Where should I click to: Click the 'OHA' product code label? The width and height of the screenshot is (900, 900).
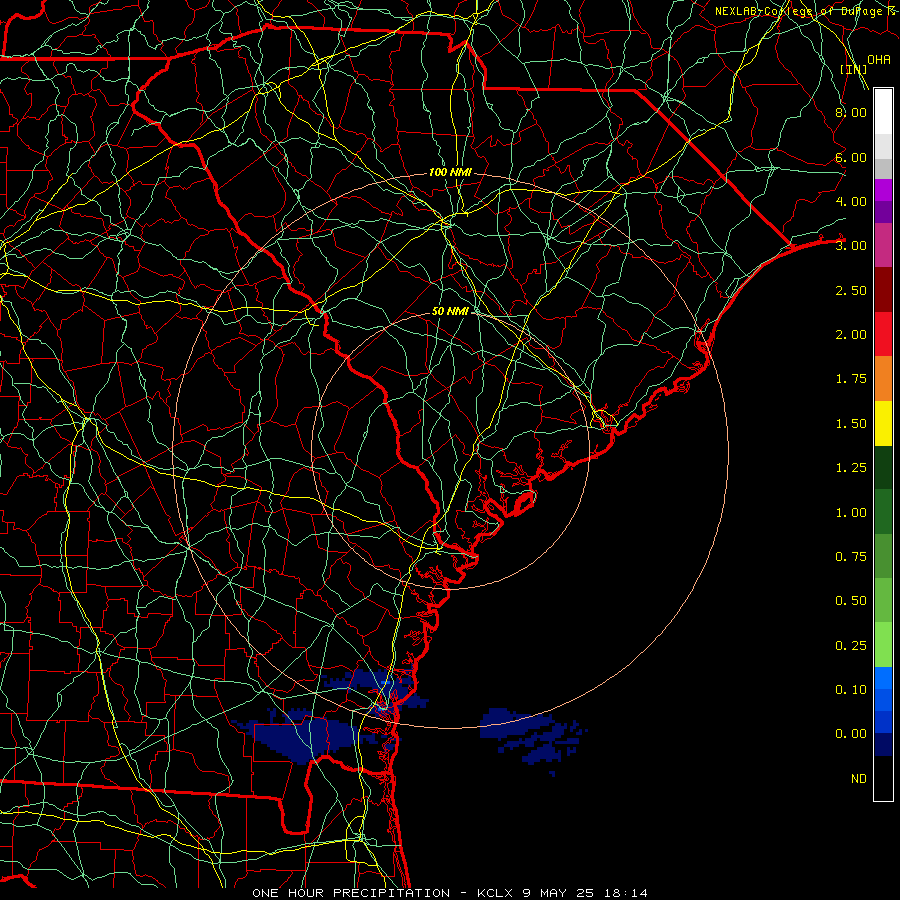click(879, 59)
